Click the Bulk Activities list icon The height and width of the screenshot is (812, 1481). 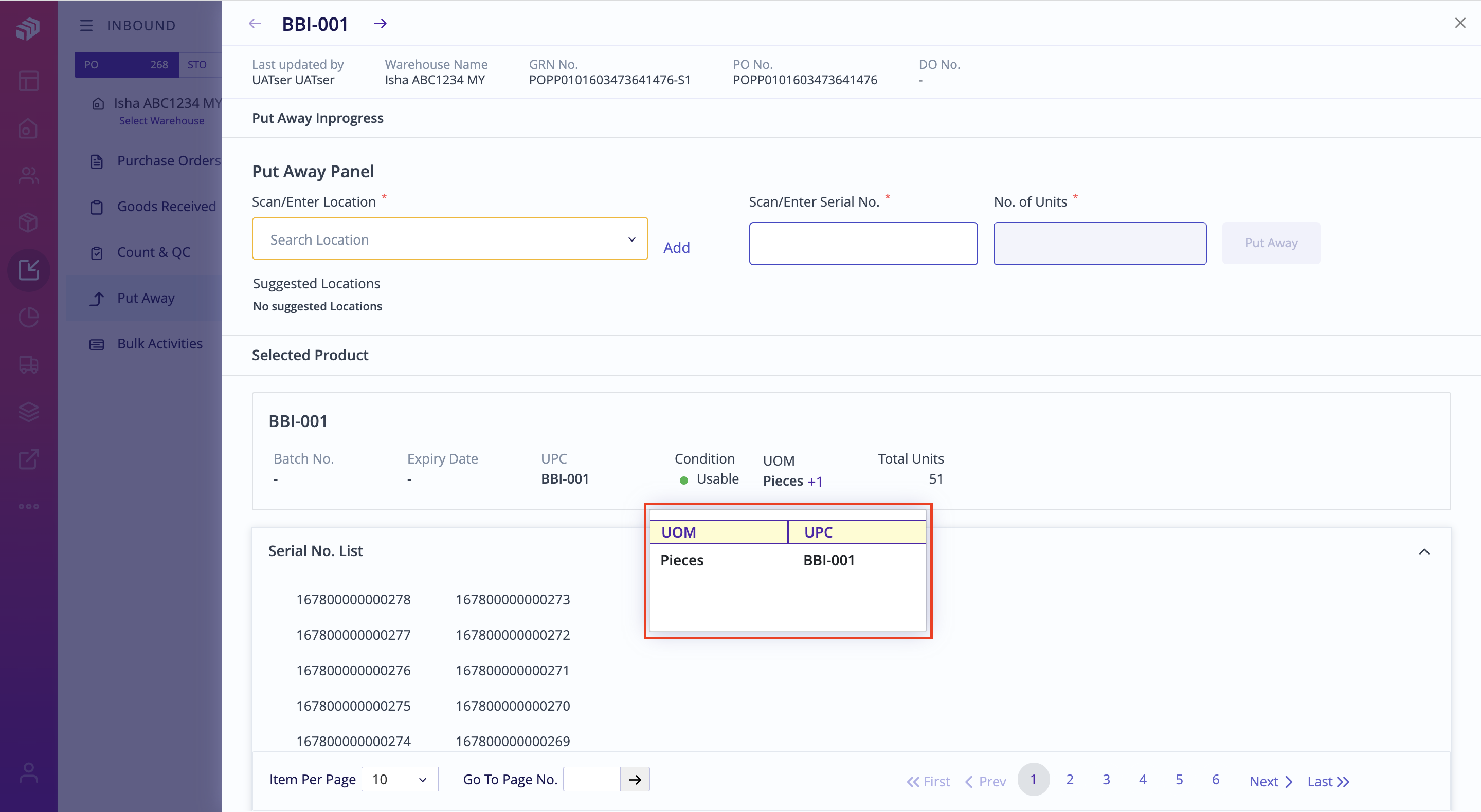97,345
